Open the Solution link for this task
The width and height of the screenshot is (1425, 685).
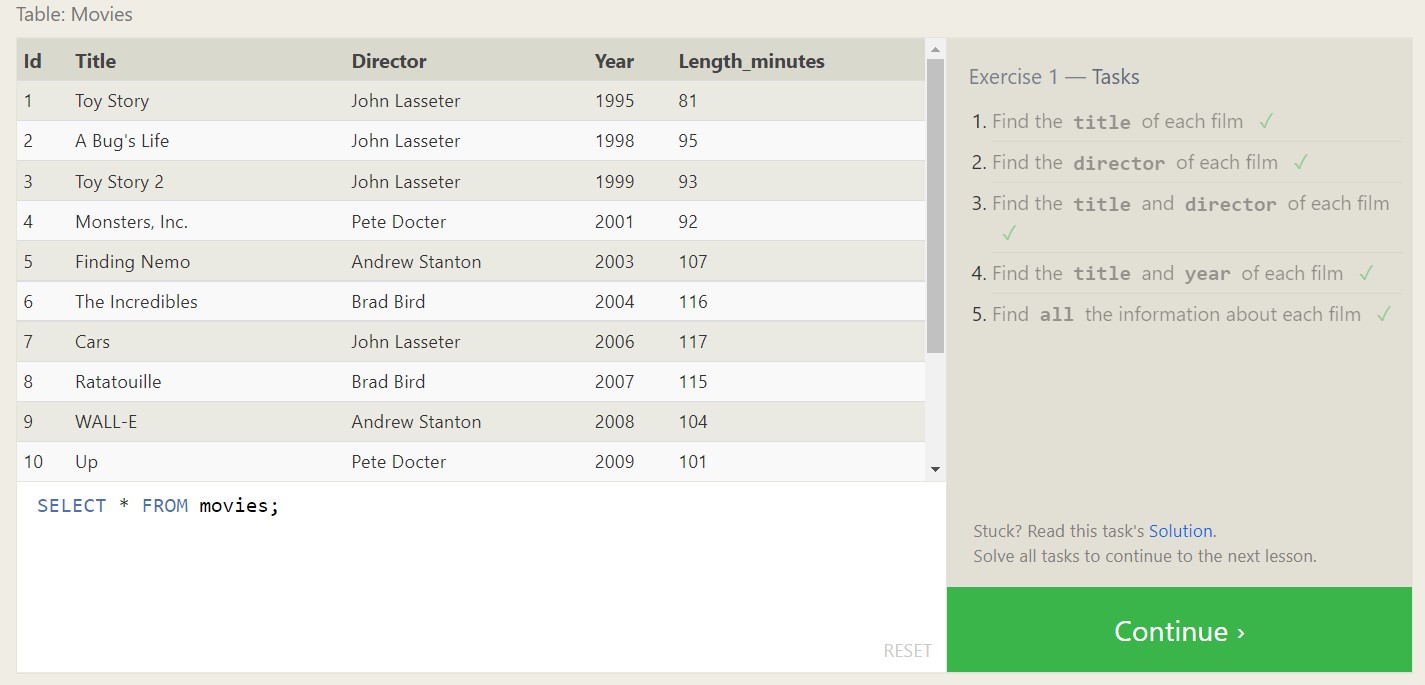tap(1180, 531)
